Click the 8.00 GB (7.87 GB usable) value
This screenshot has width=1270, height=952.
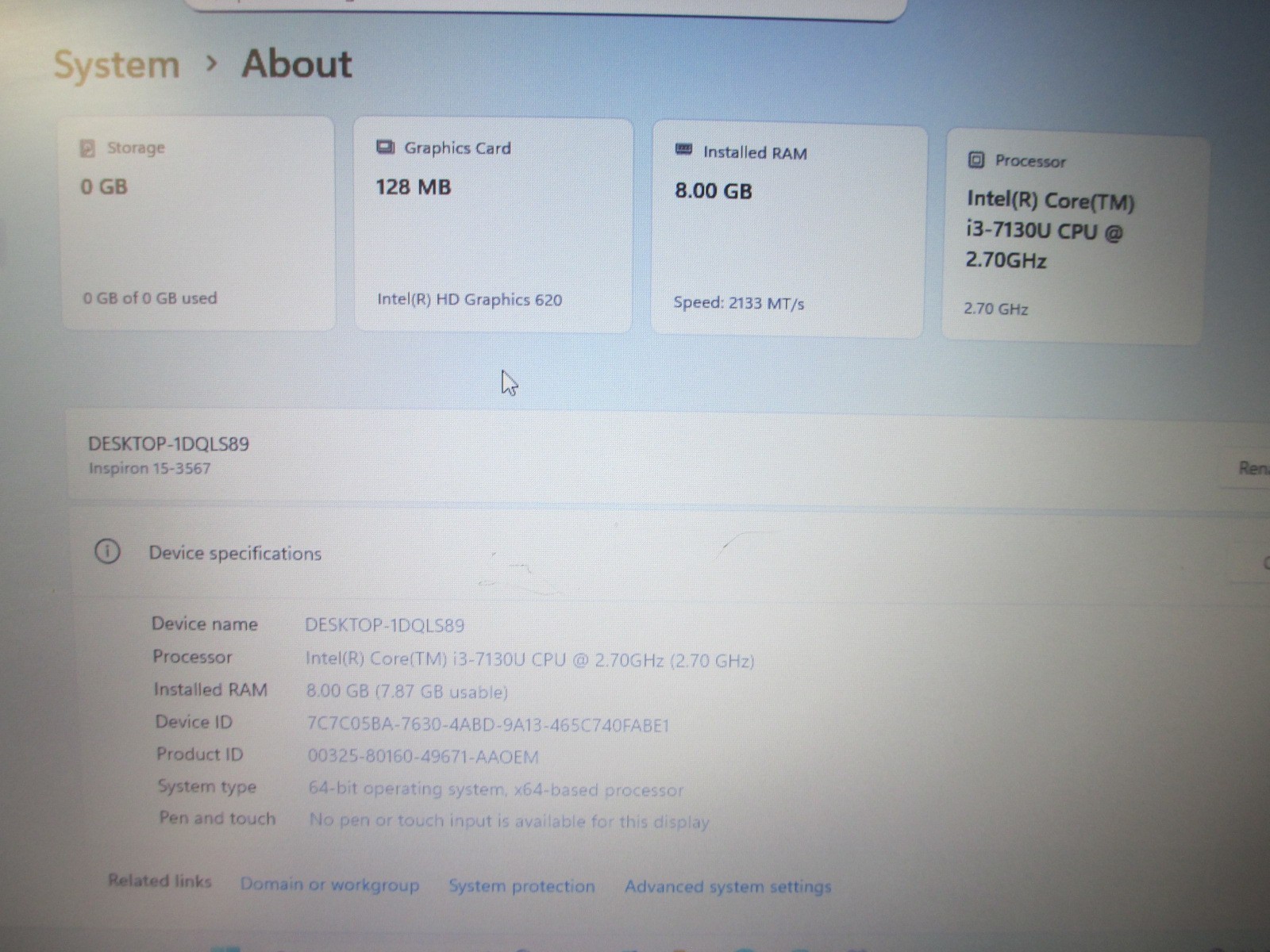[x=407, y=691]
